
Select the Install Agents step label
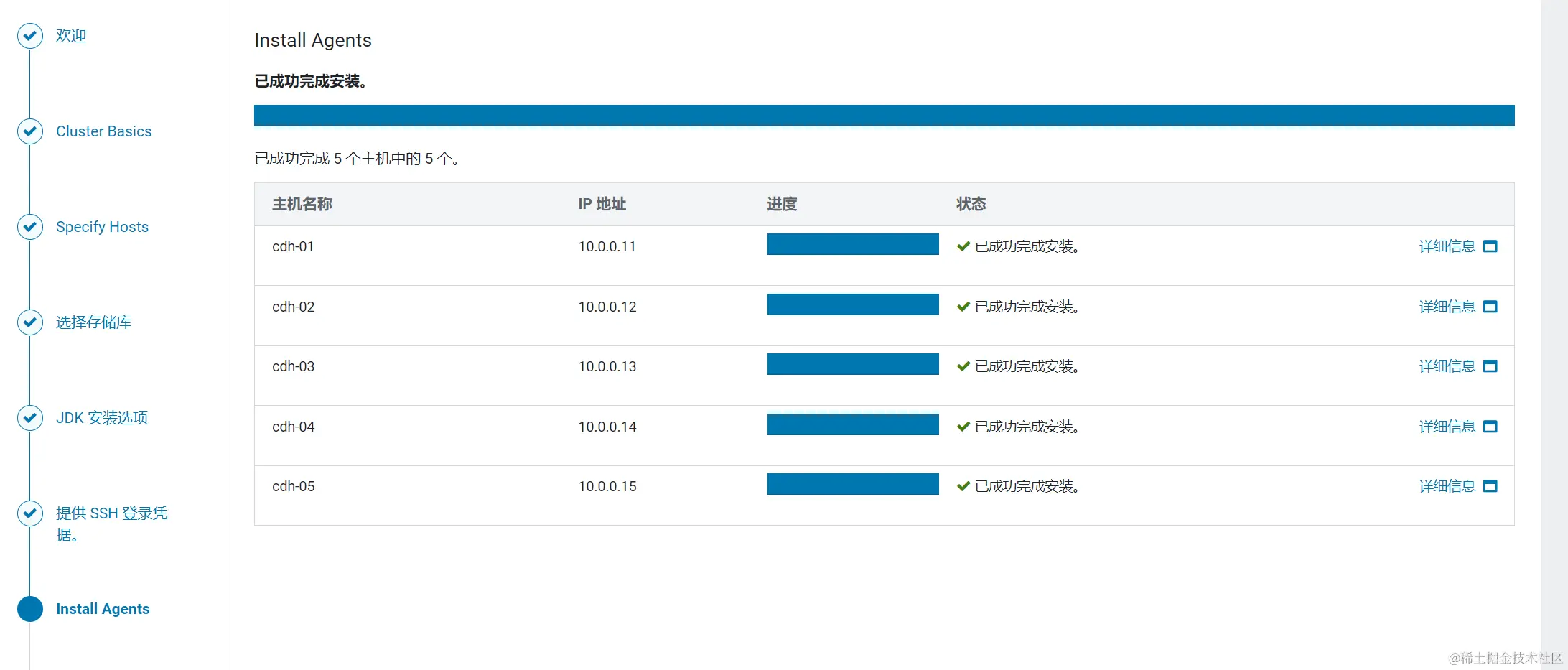(x=103, y=609)
